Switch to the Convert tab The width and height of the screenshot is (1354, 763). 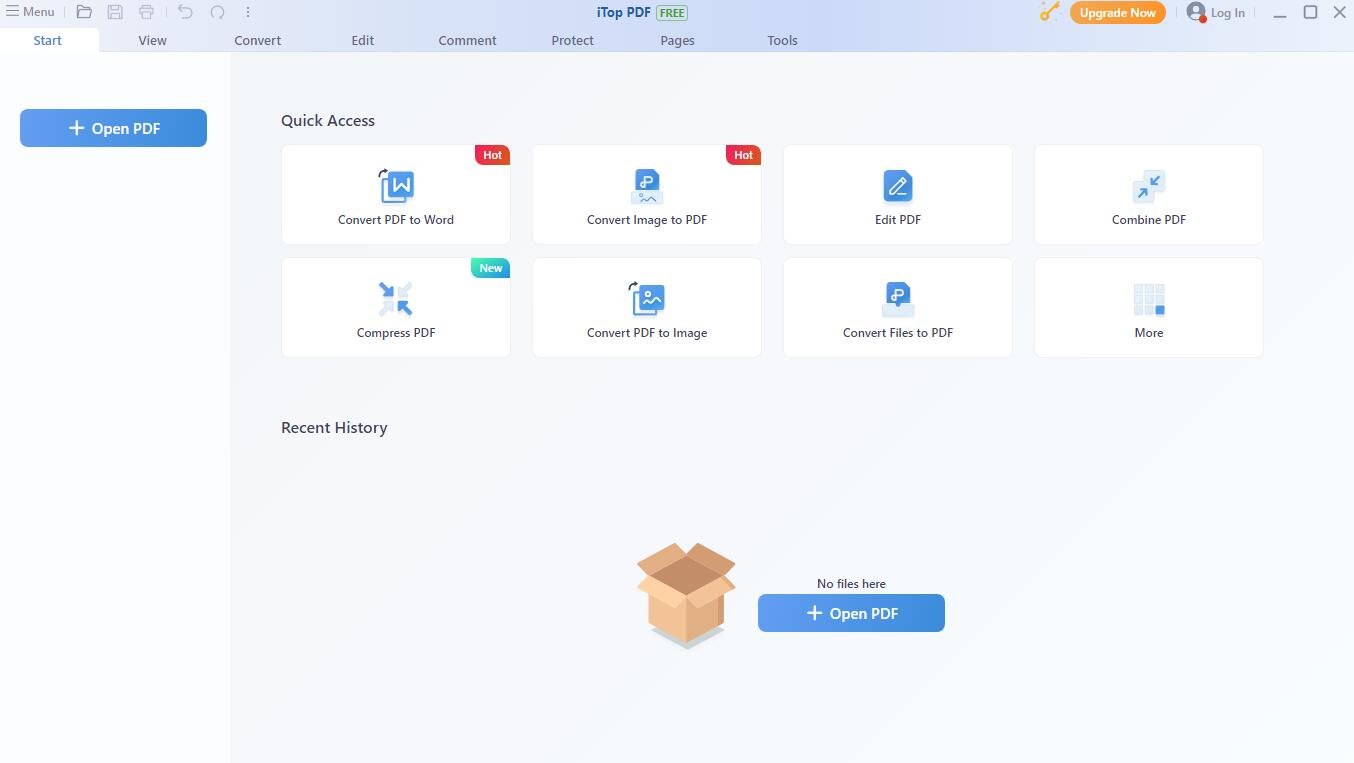(257, 41)
